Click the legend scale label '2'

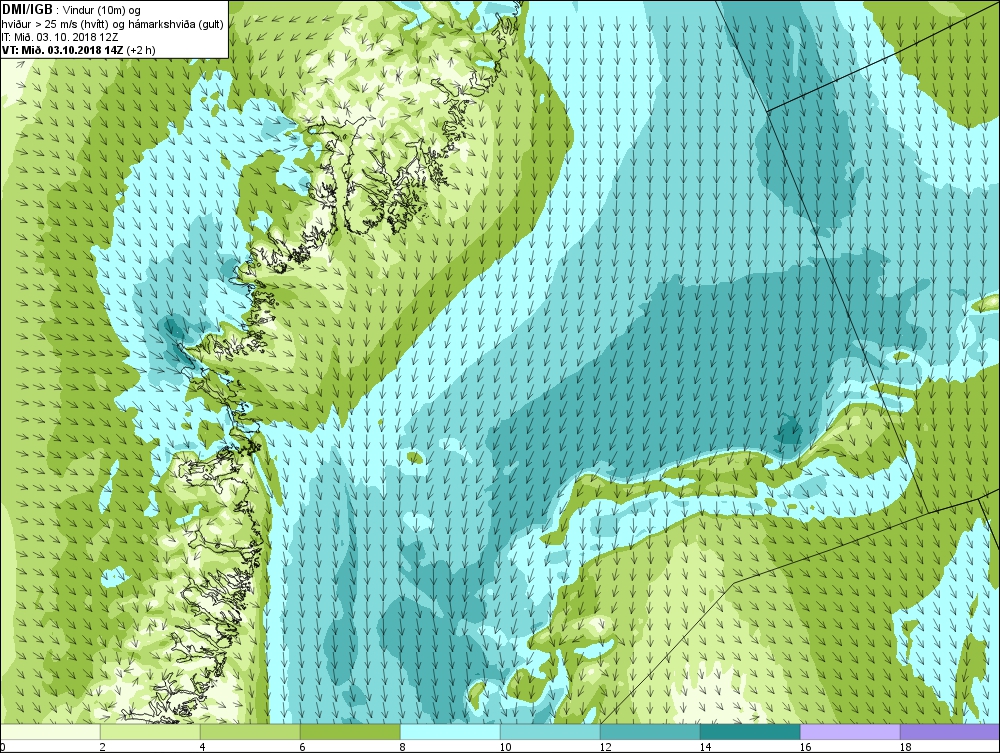pos(102,747)
